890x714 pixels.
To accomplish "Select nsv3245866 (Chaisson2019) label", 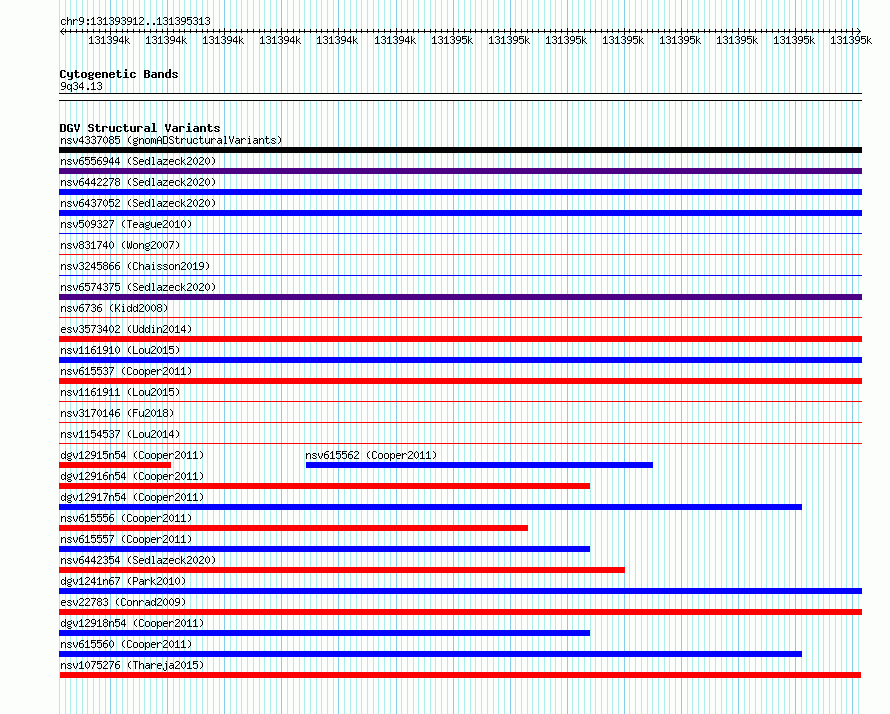I will pyautogui.click(x=135, y=266).
